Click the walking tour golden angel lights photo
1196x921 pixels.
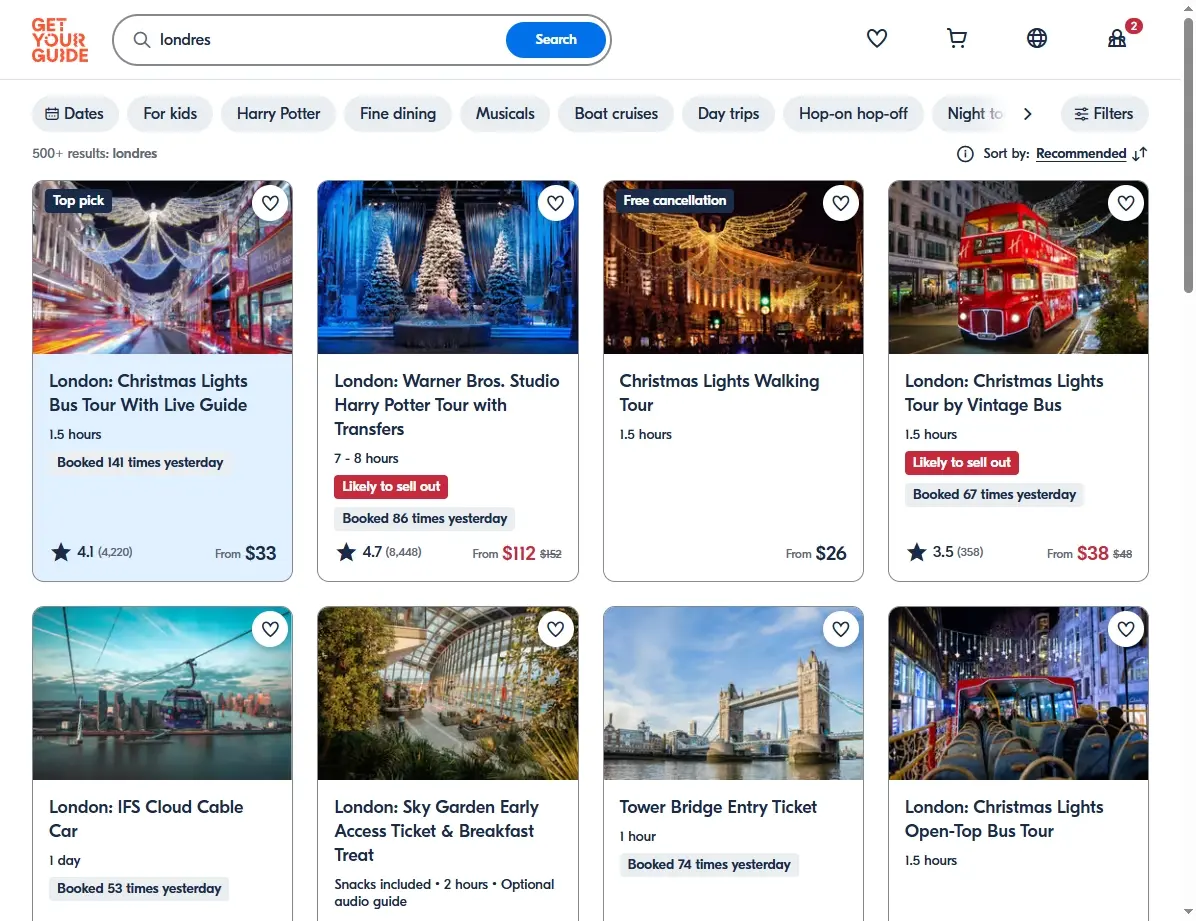[733, 267]
